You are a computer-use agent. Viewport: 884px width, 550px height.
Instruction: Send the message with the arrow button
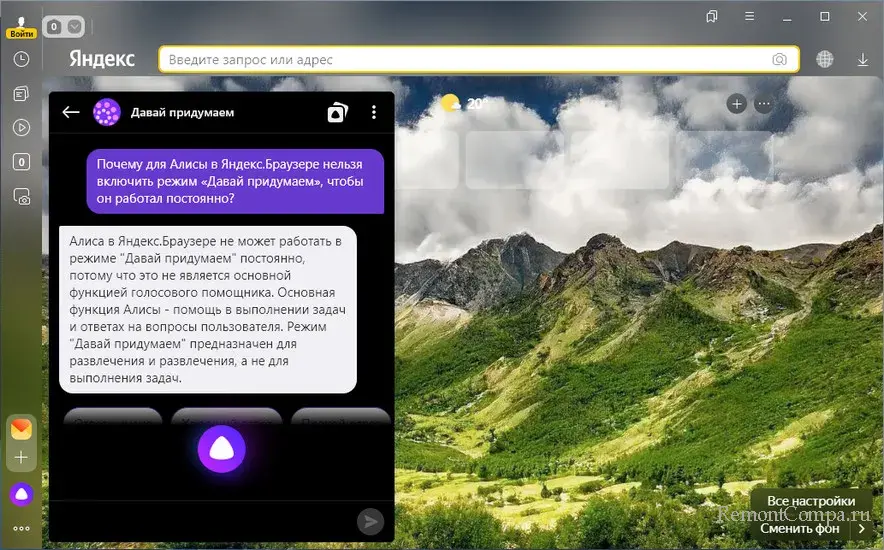click(370, 520)
